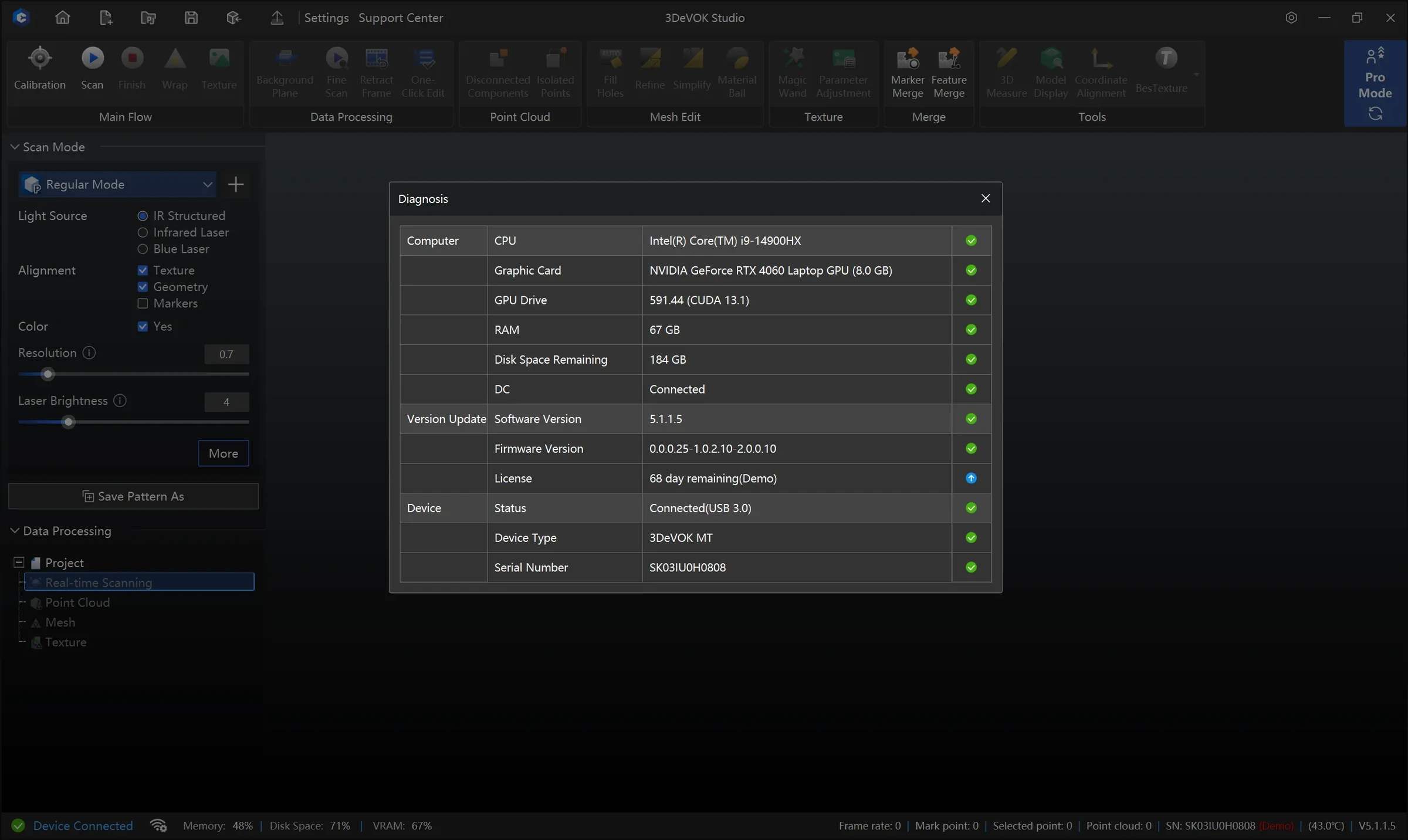Toggle Geometry alignment checkbox
Image resolution: width=1408 pixels, height=840 pixels.
coord(143,287)
